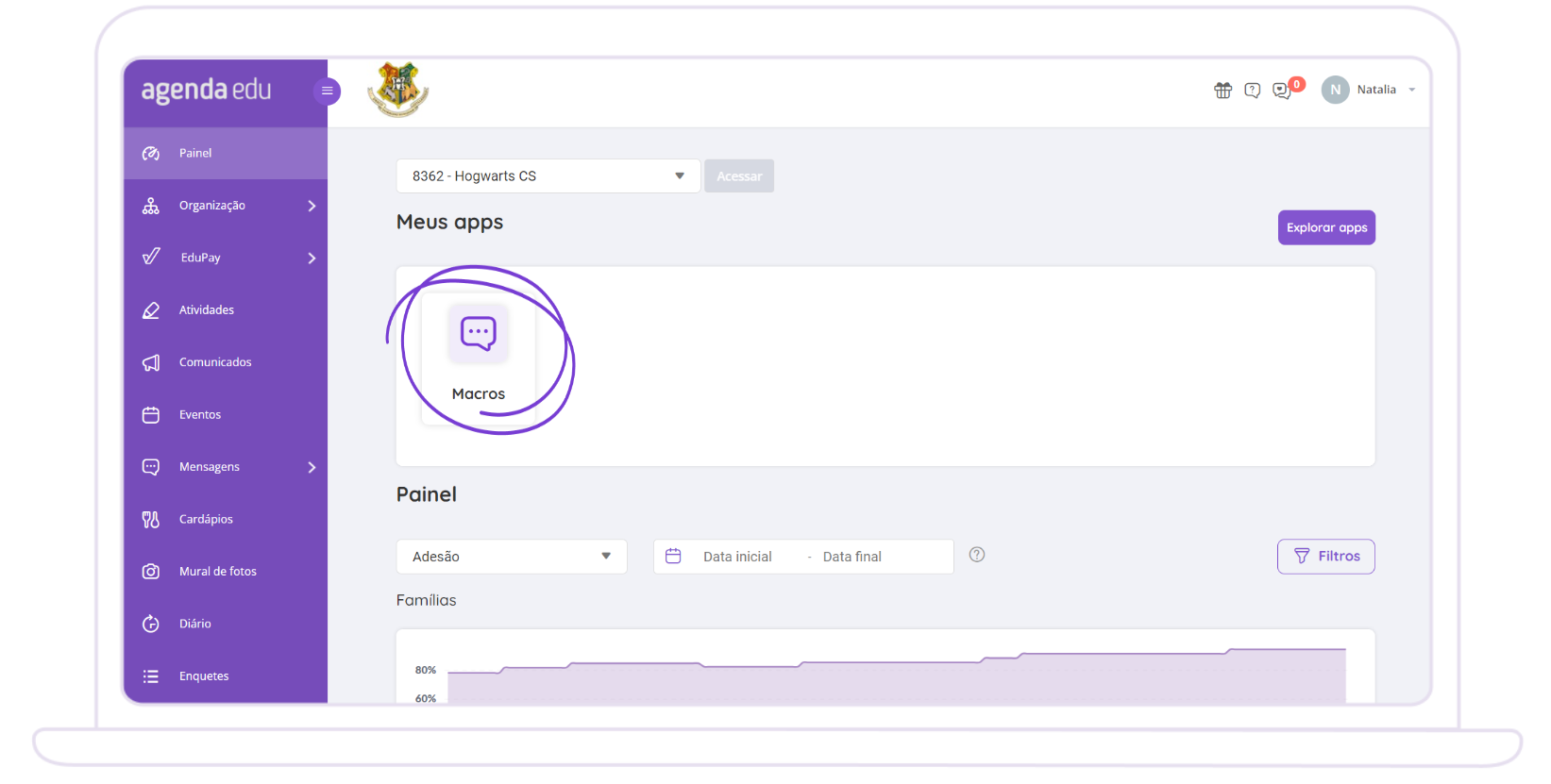Open Atividades in the sidebar
The height and width of the screenshot is (784, 1551).
click(x=226, y=310)
